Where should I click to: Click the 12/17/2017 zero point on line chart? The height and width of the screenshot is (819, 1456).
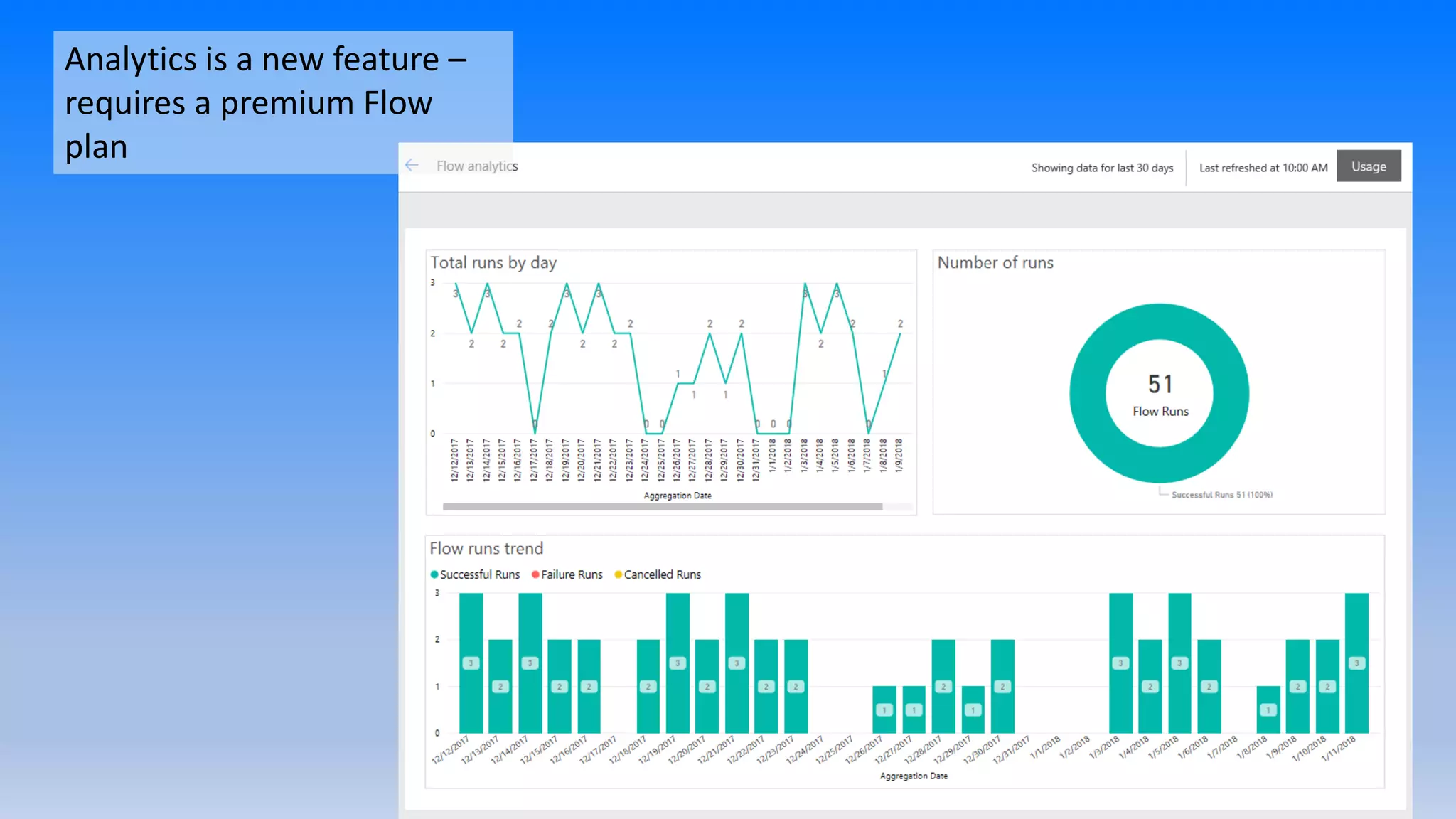(x=535, y=432)
